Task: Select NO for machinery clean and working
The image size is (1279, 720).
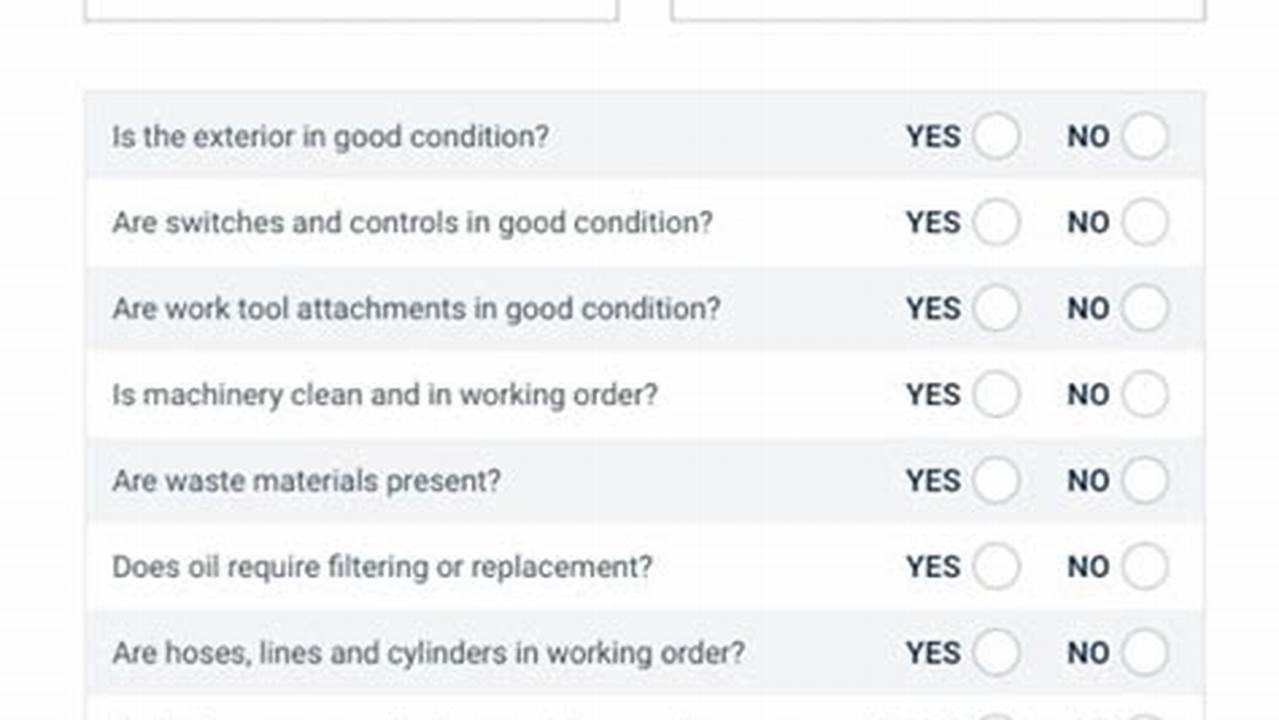Action: point(1145,394)
